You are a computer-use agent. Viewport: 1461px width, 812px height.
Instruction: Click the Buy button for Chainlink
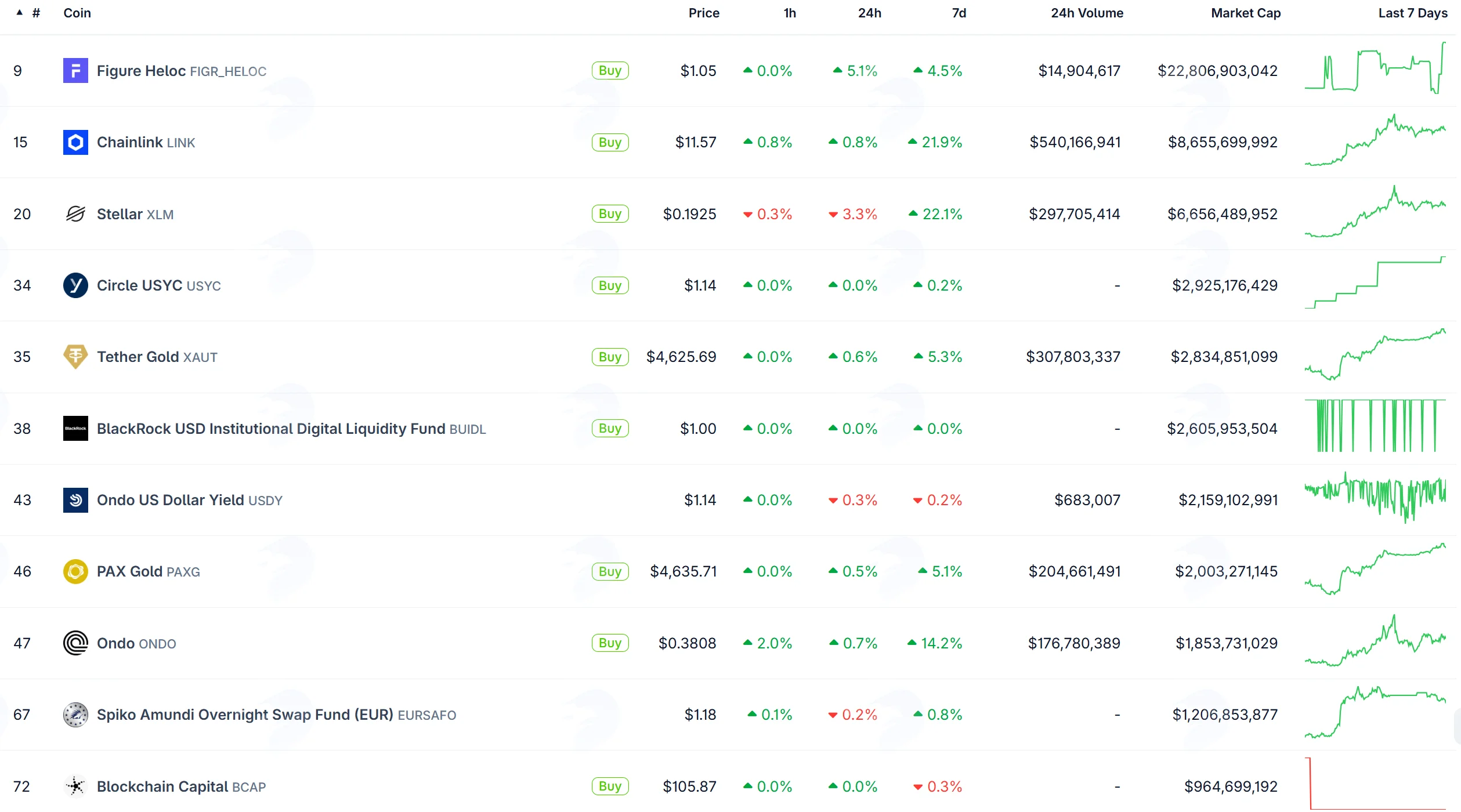(610, 142)
